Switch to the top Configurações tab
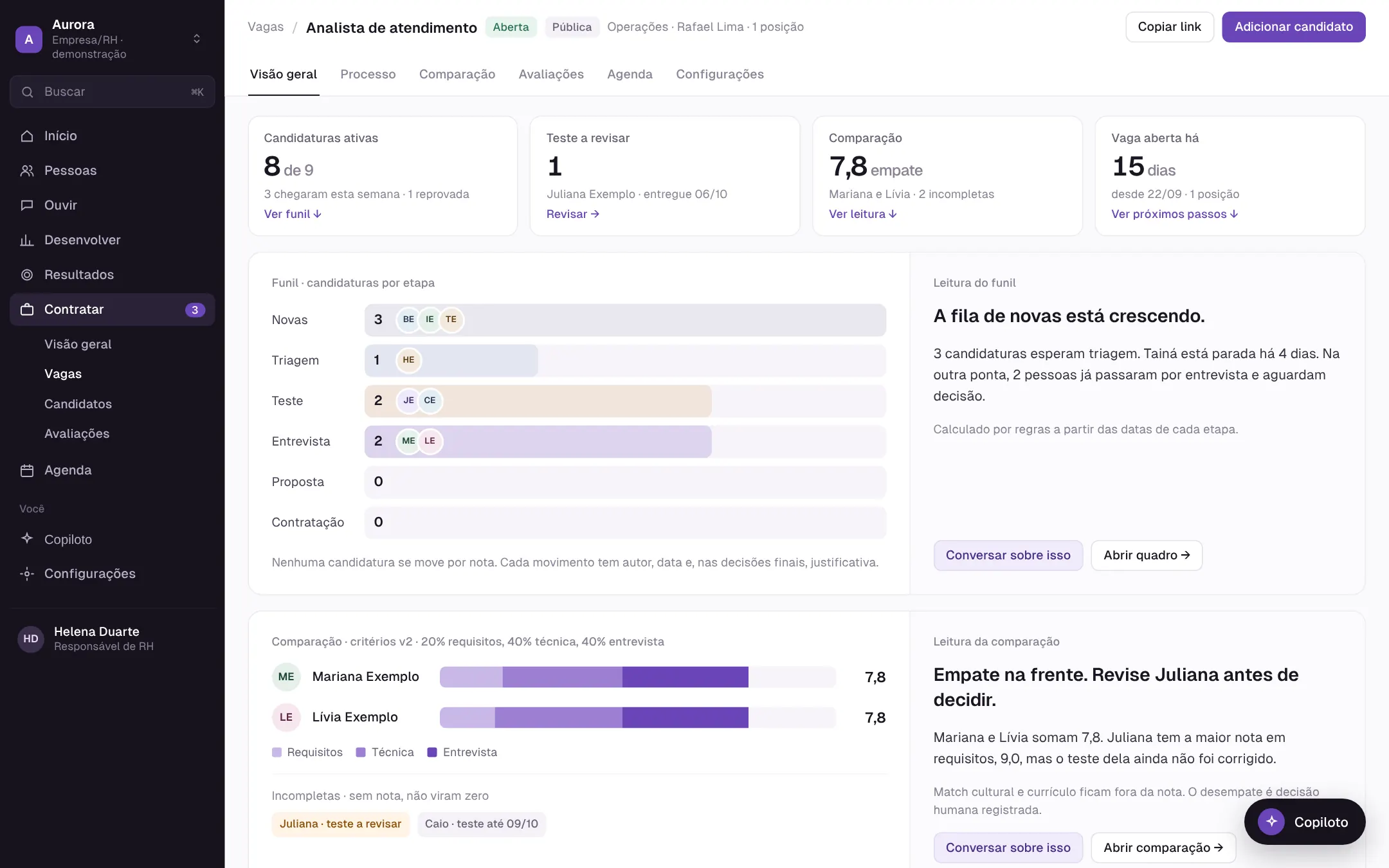 point(720,74)
